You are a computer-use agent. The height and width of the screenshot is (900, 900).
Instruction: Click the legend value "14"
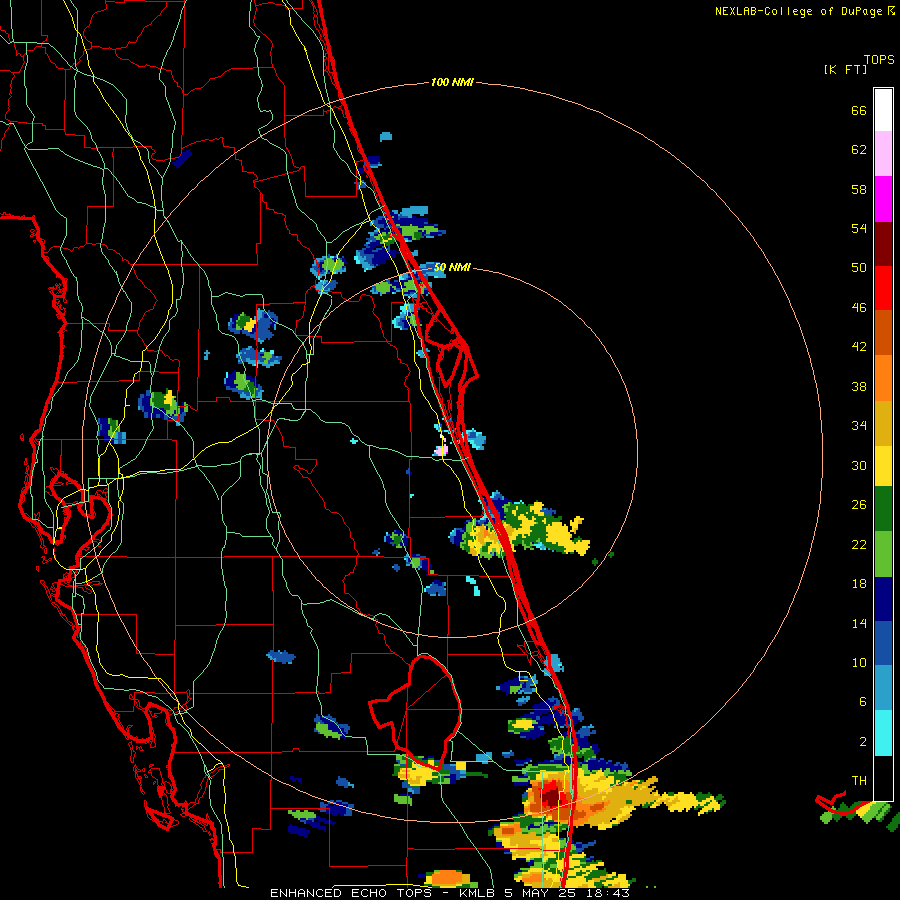point(859,623)
